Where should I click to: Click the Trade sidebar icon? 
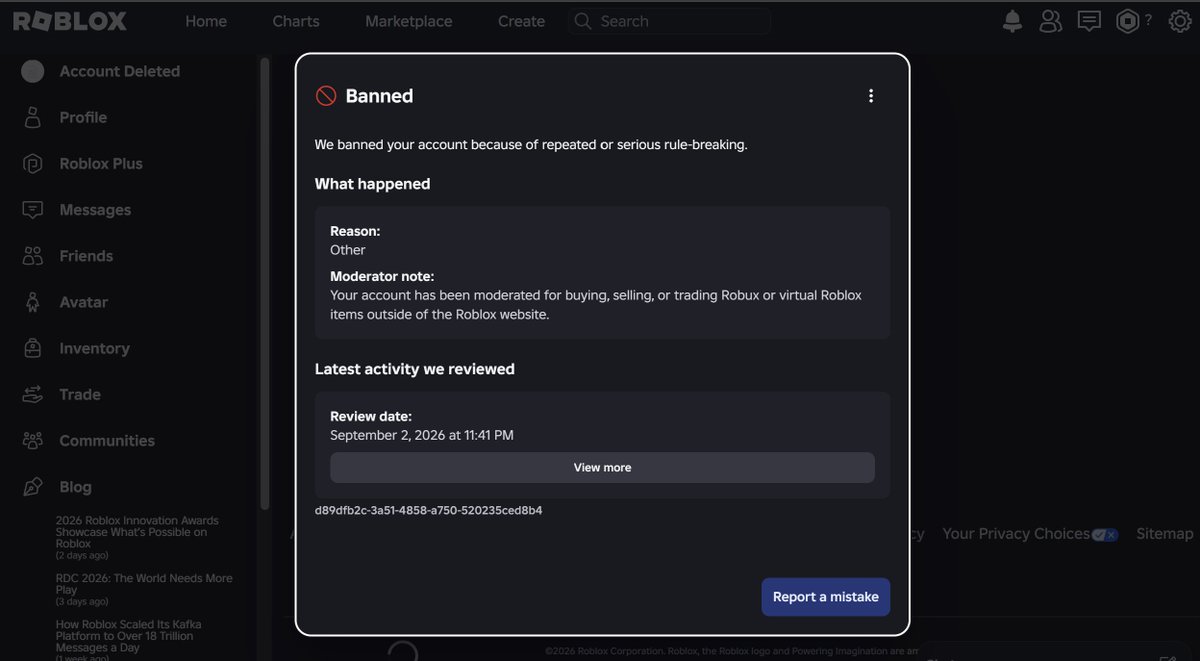coord(33,394)
